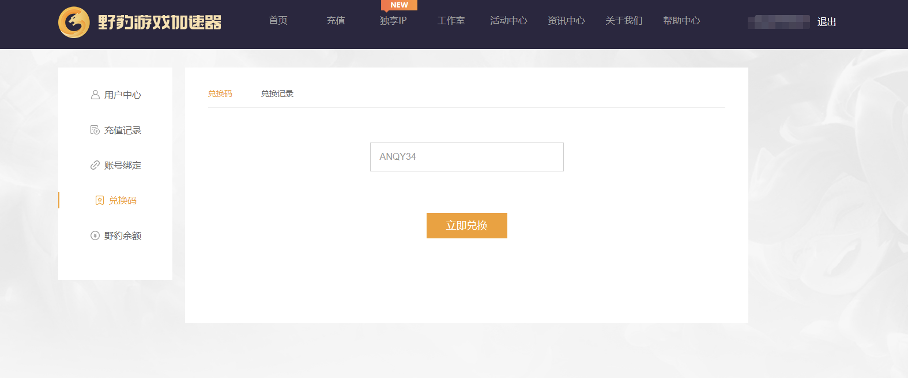This screenshot has height=378, width=908.
Task: Click the account binding link icon
Action: 95,165
